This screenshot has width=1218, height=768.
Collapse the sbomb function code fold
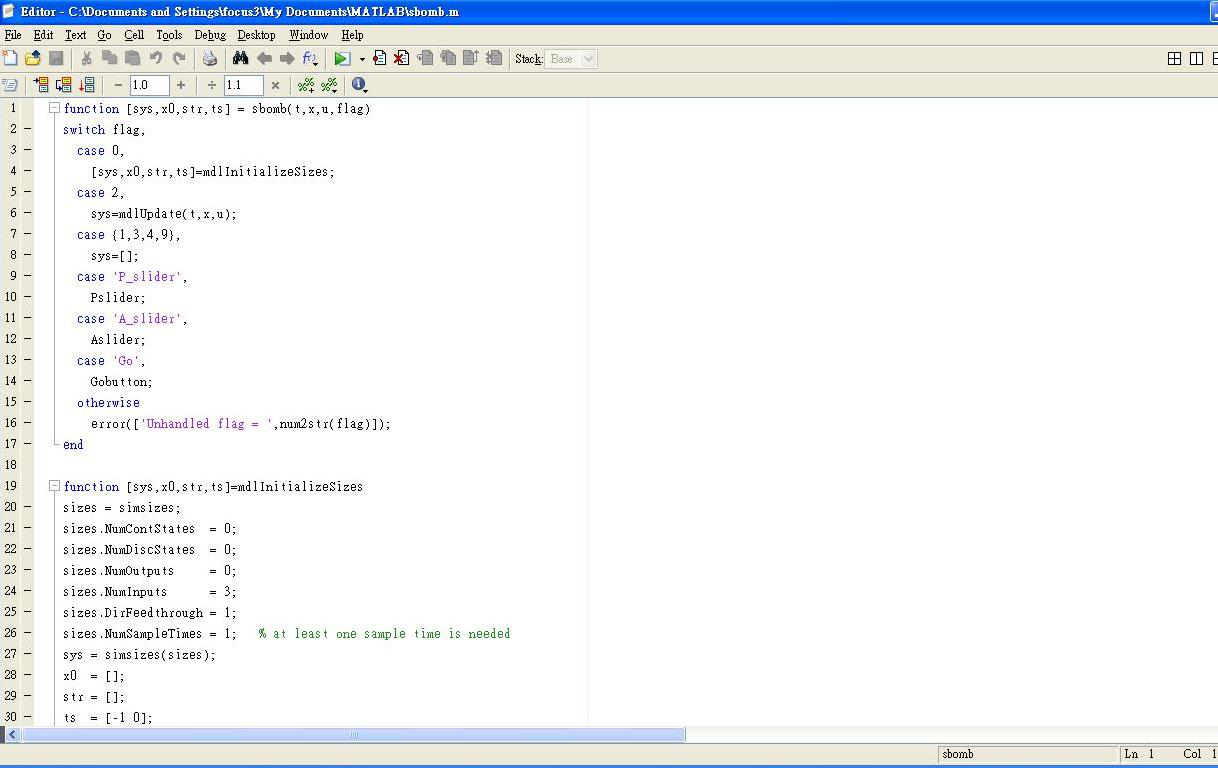pyautogui.click(x=55, y=108)
